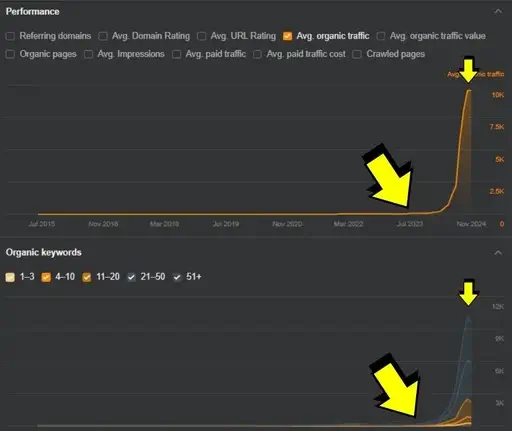
Task: Toggle the Crawled pages checkbox
Action: [x=357, y=54]
